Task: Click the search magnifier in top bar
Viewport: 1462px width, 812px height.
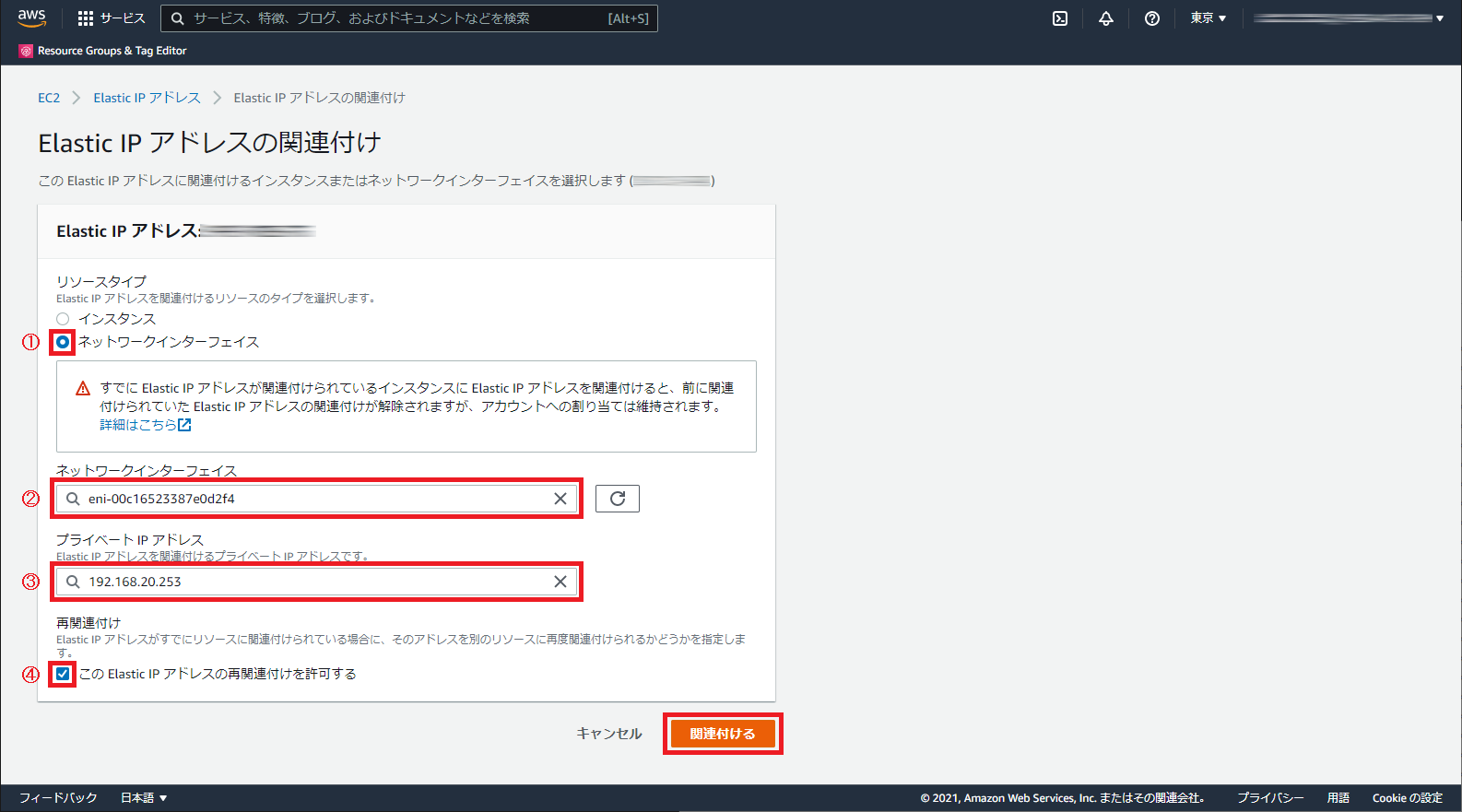Action: click(x=178, y=18)
